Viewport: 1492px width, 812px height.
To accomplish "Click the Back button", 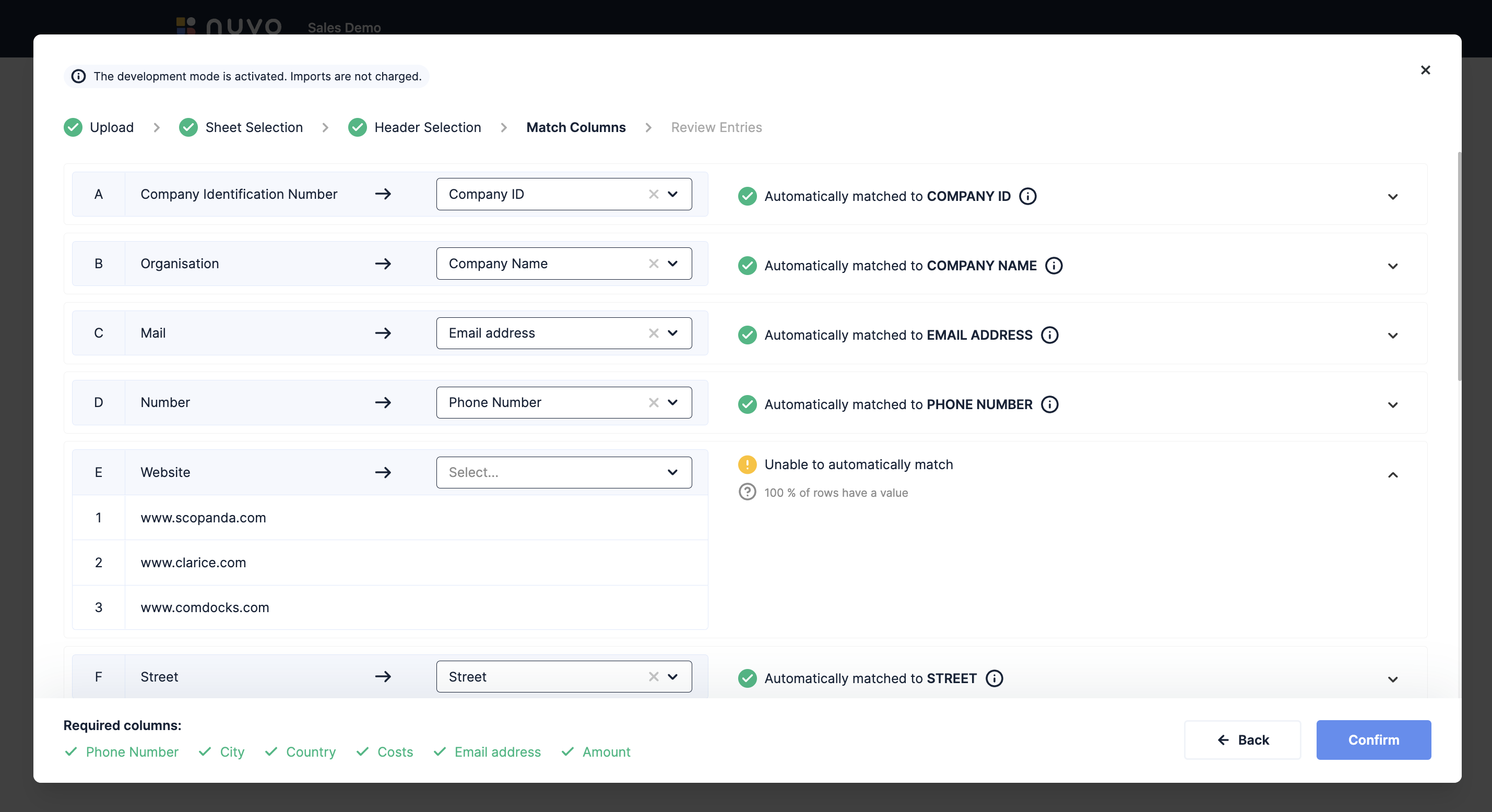I will [1242, 739].
